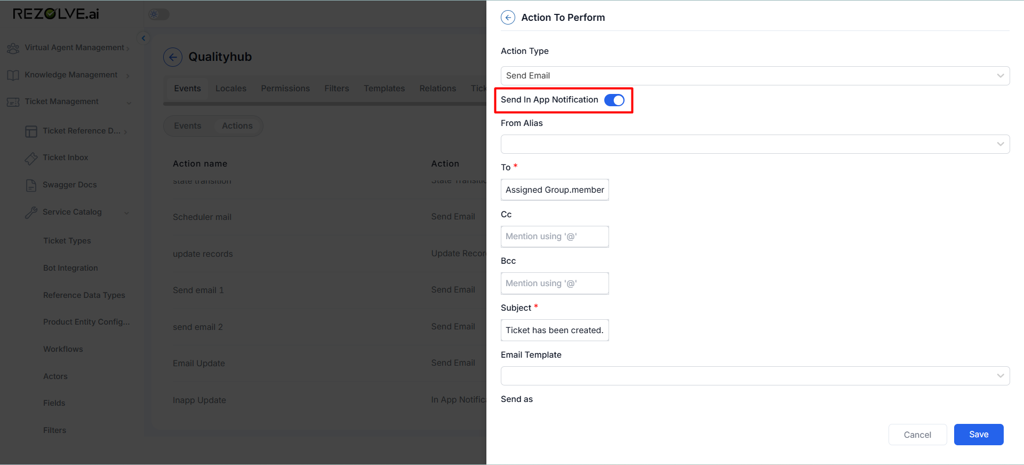This screenshot has width=1024, height=465.
Task: Expand Ticket Reference Data submenu chevron
Action: tap(125, 132)
